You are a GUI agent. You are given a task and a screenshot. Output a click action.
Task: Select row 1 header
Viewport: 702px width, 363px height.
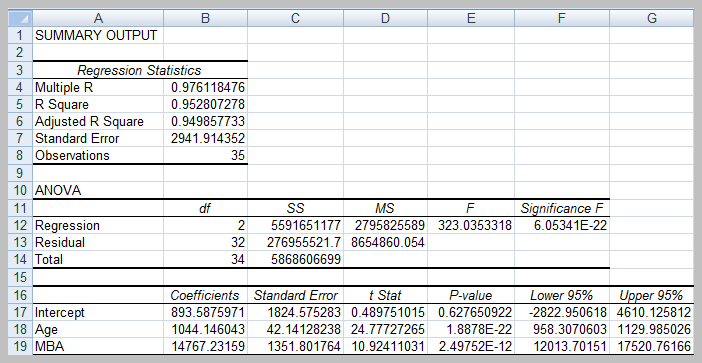pyautogui.click(x=21, y=35)
